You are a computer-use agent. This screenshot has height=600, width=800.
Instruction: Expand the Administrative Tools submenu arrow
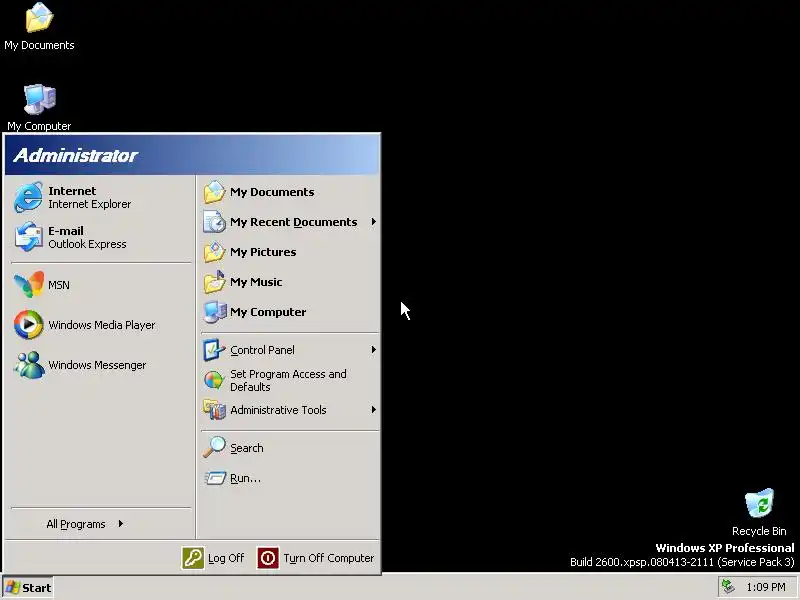pos(373,410)
